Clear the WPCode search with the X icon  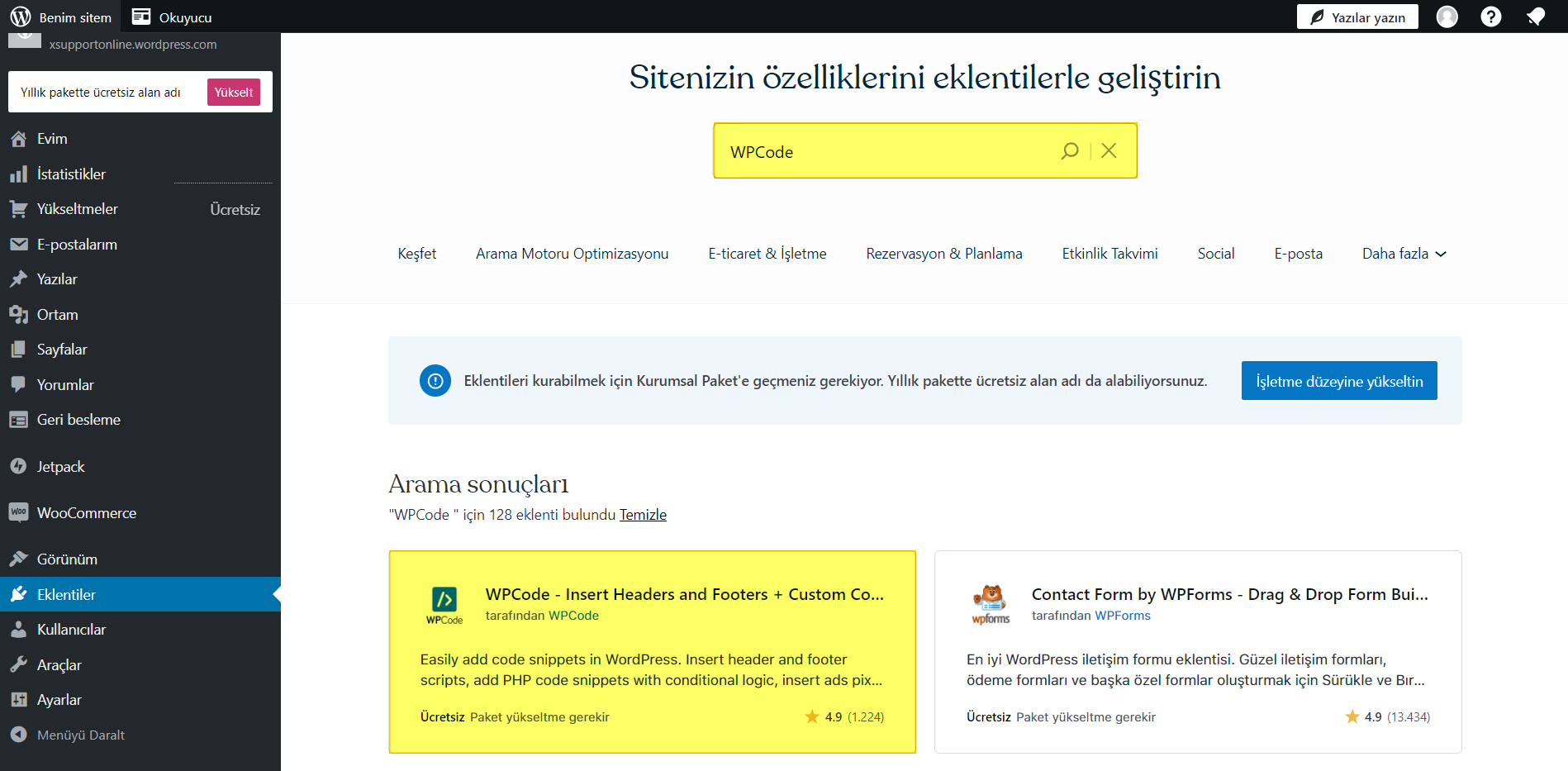pos(1109,150)
